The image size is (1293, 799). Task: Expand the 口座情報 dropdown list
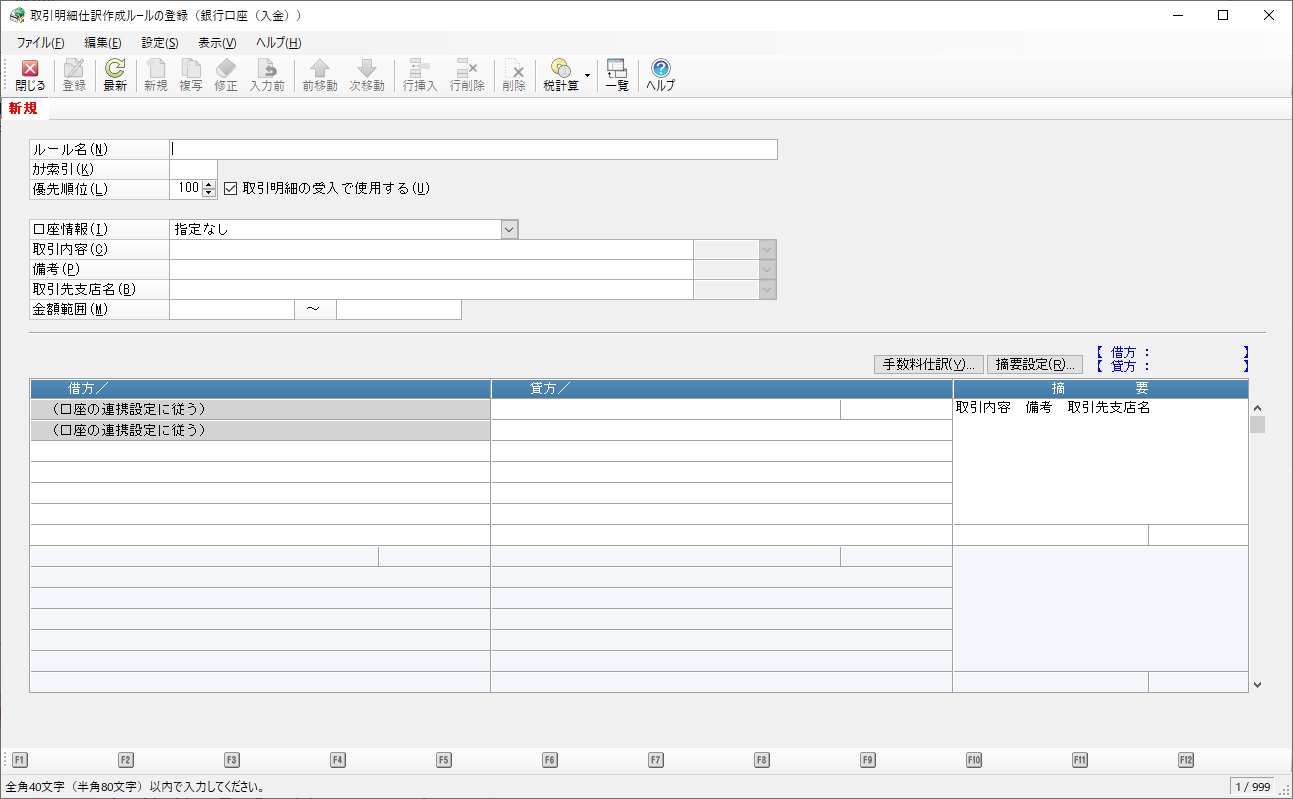coord(509,229)
